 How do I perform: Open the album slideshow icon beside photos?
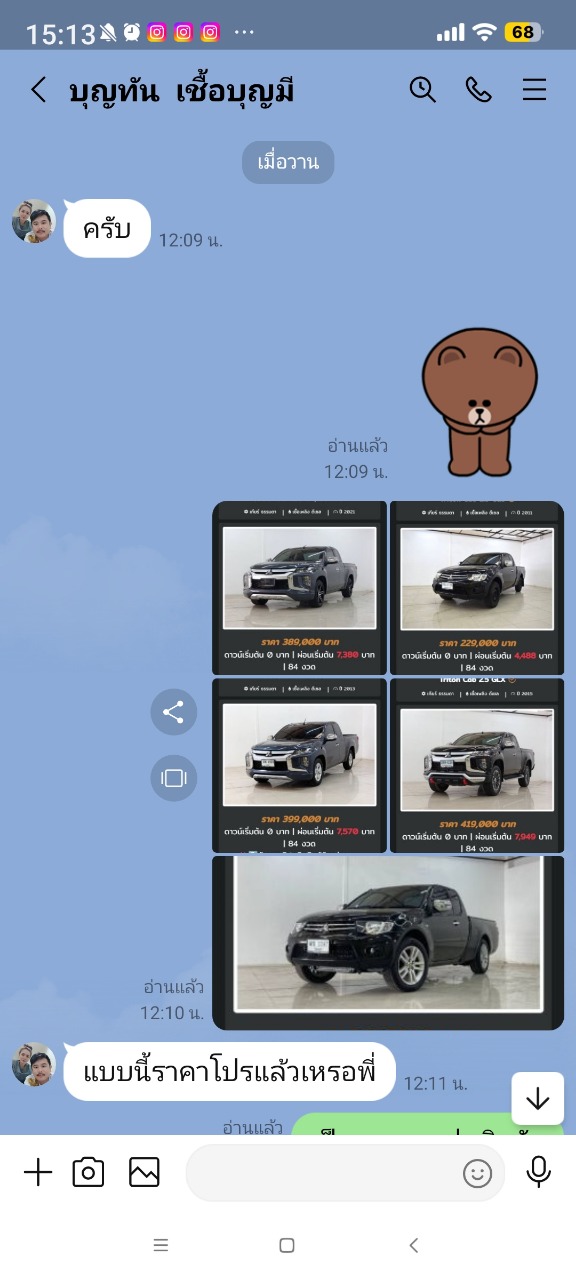(174, 777)
